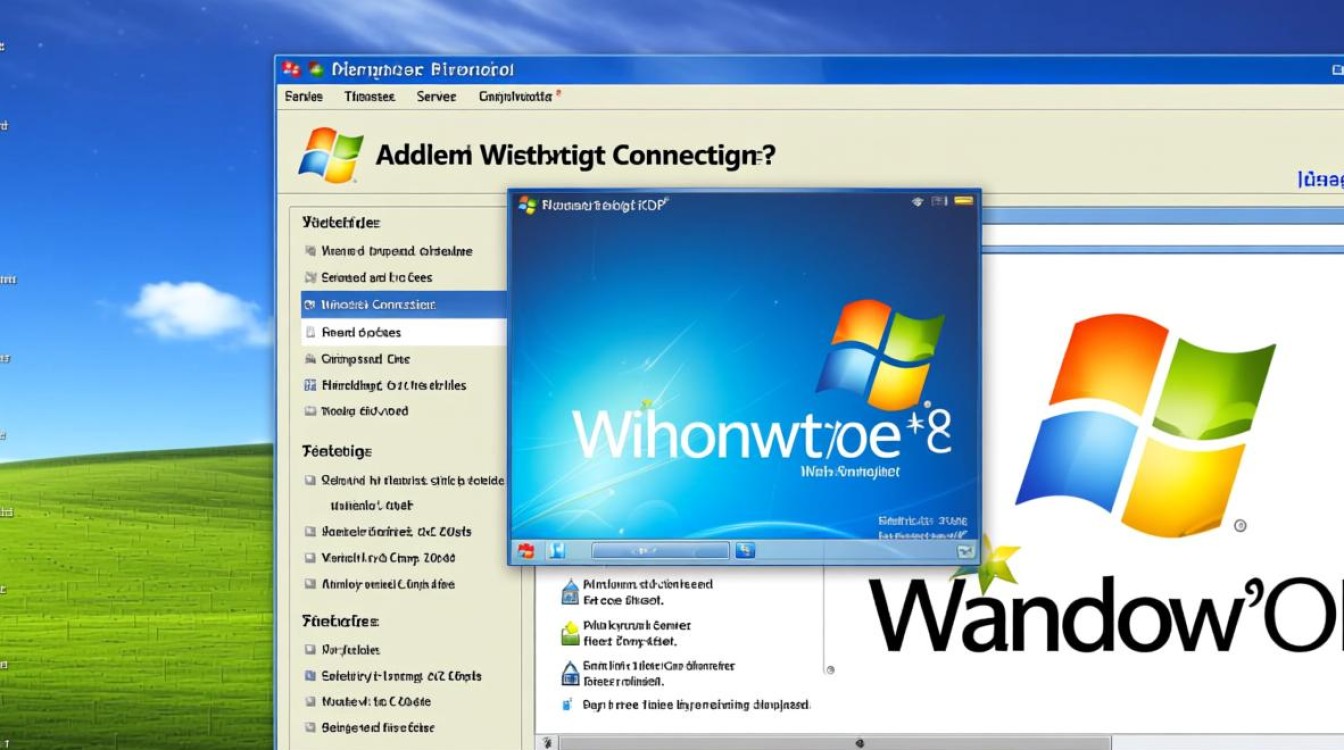This screenshot has width=1344, height=750.
Task: Click the red start icon in the inner window taskbar
Action: point(526,550)
